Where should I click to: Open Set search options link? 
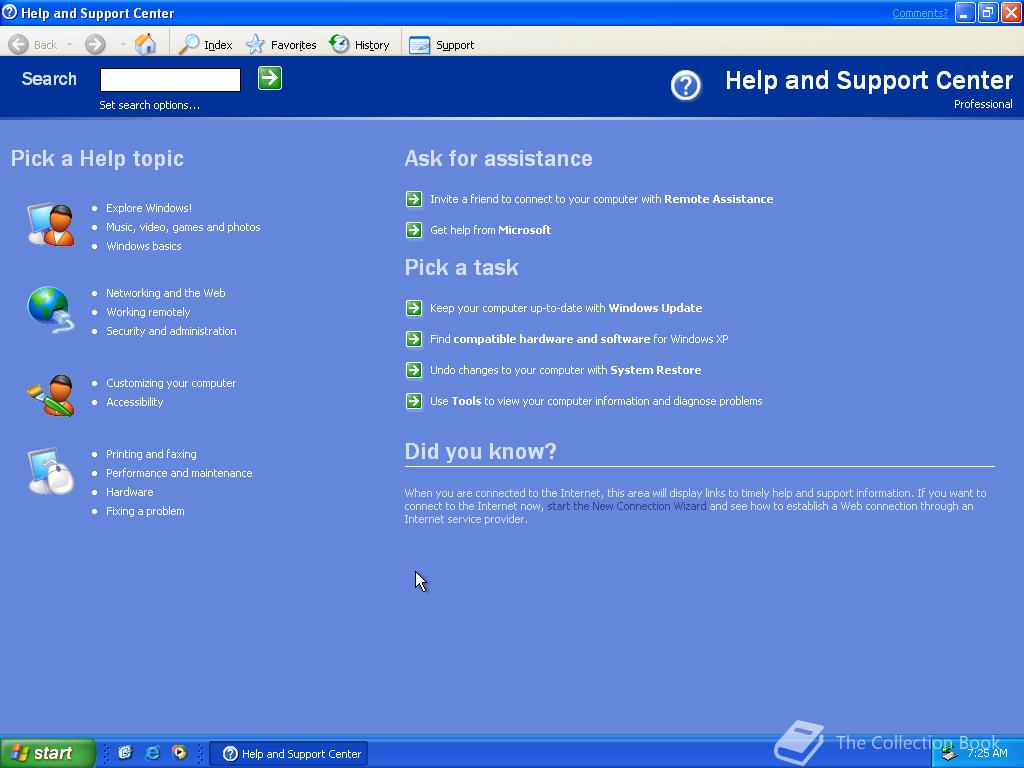150,105
